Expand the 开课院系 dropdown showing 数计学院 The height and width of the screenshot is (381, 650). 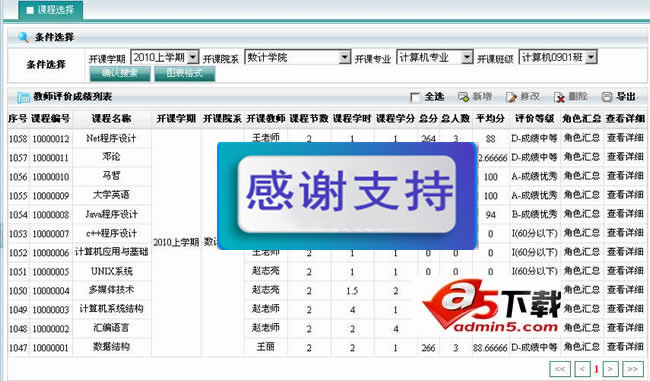[x=298, y=57]
